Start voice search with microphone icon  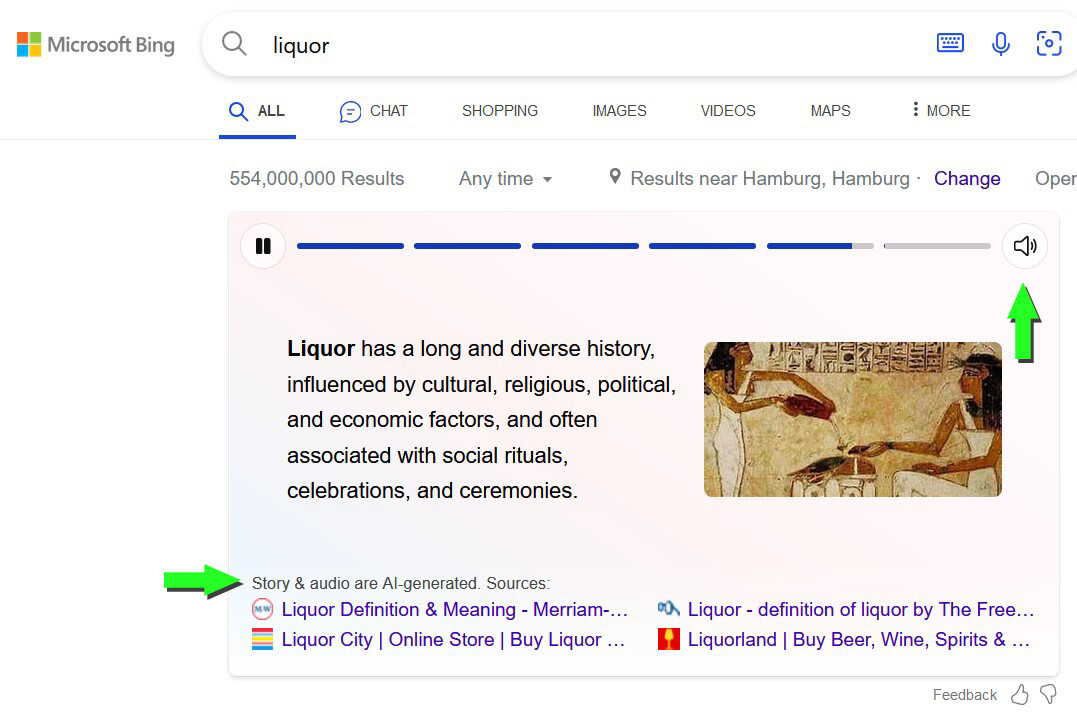(x=1001, y=44)
